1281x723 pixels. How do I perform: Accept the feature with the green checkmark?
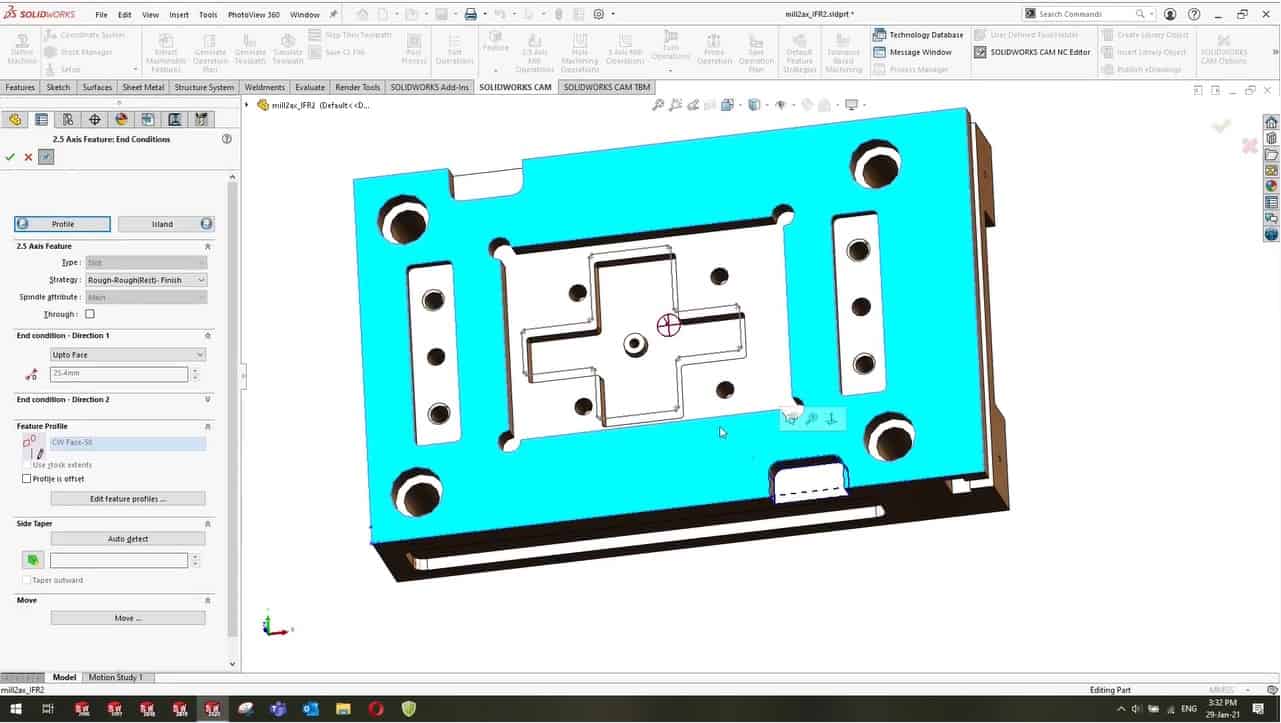click(10, 157)
